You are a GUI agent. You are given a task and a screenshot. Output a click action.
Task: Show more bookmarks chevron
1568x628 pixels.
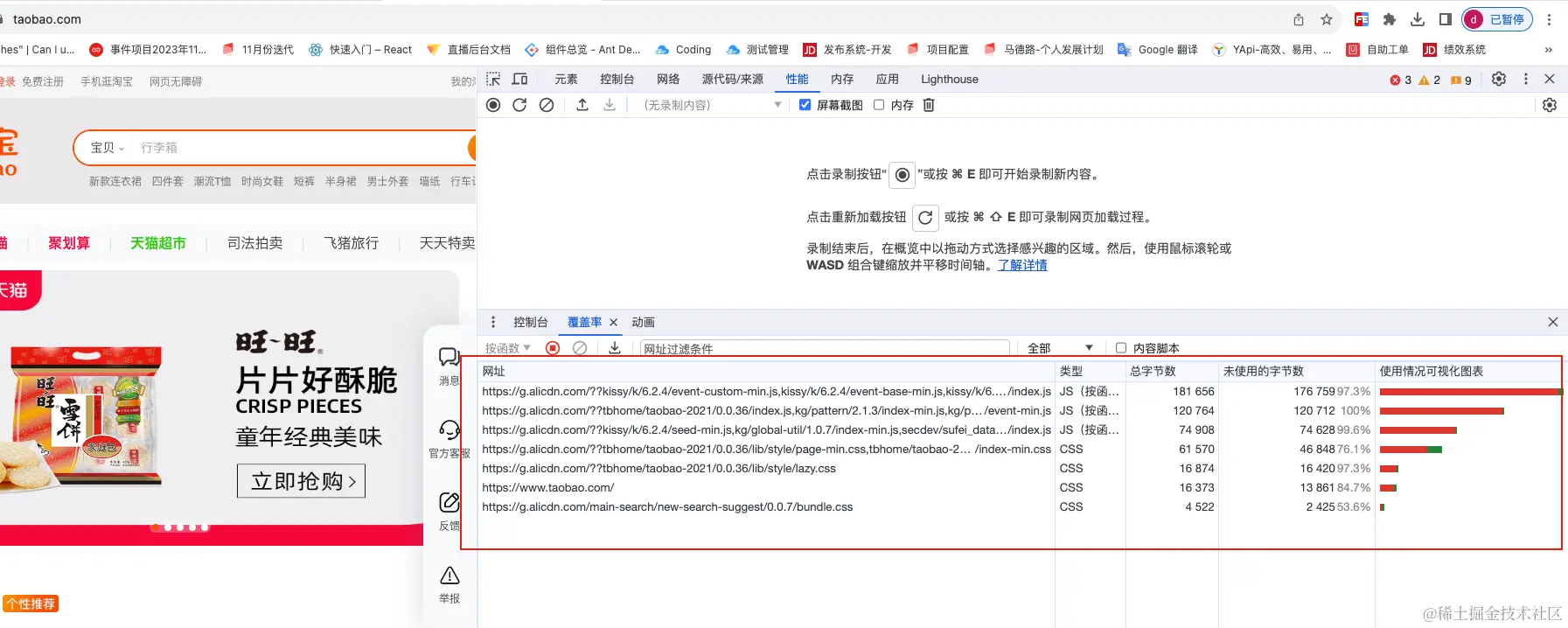tap(1549, 50)
